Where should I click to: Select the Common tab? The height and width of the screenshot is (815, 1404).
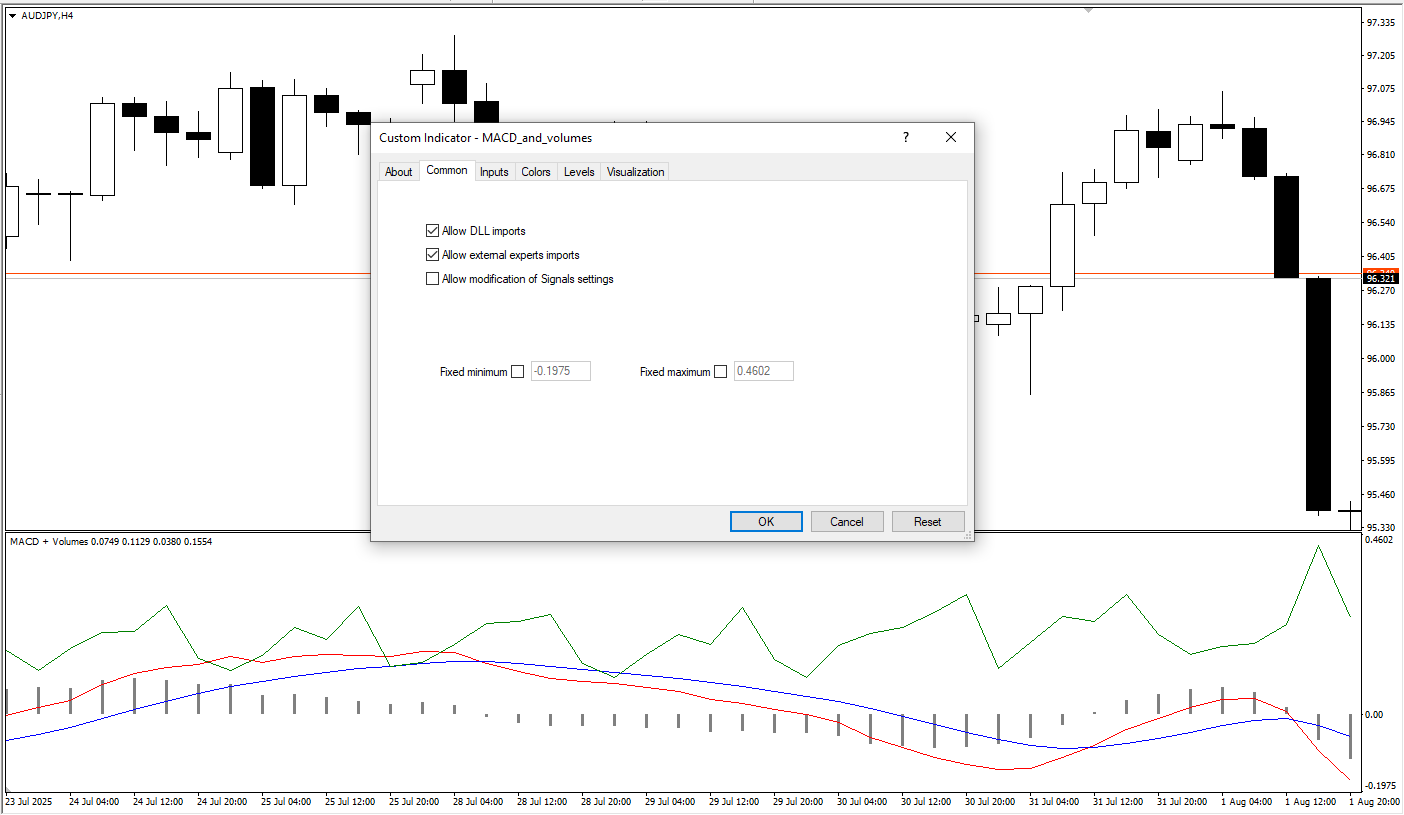(446, 170)
